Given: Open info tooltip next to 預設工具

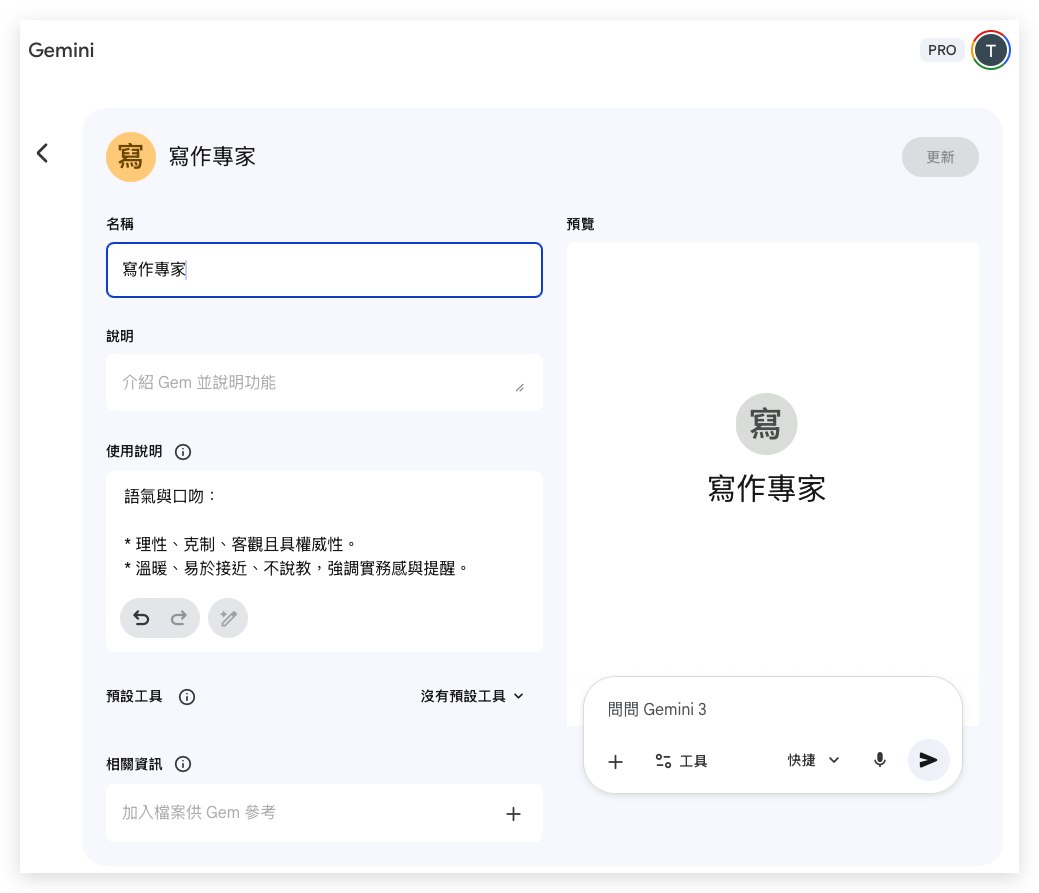Looking at the screenshot, I should click(x=187, y=697).
